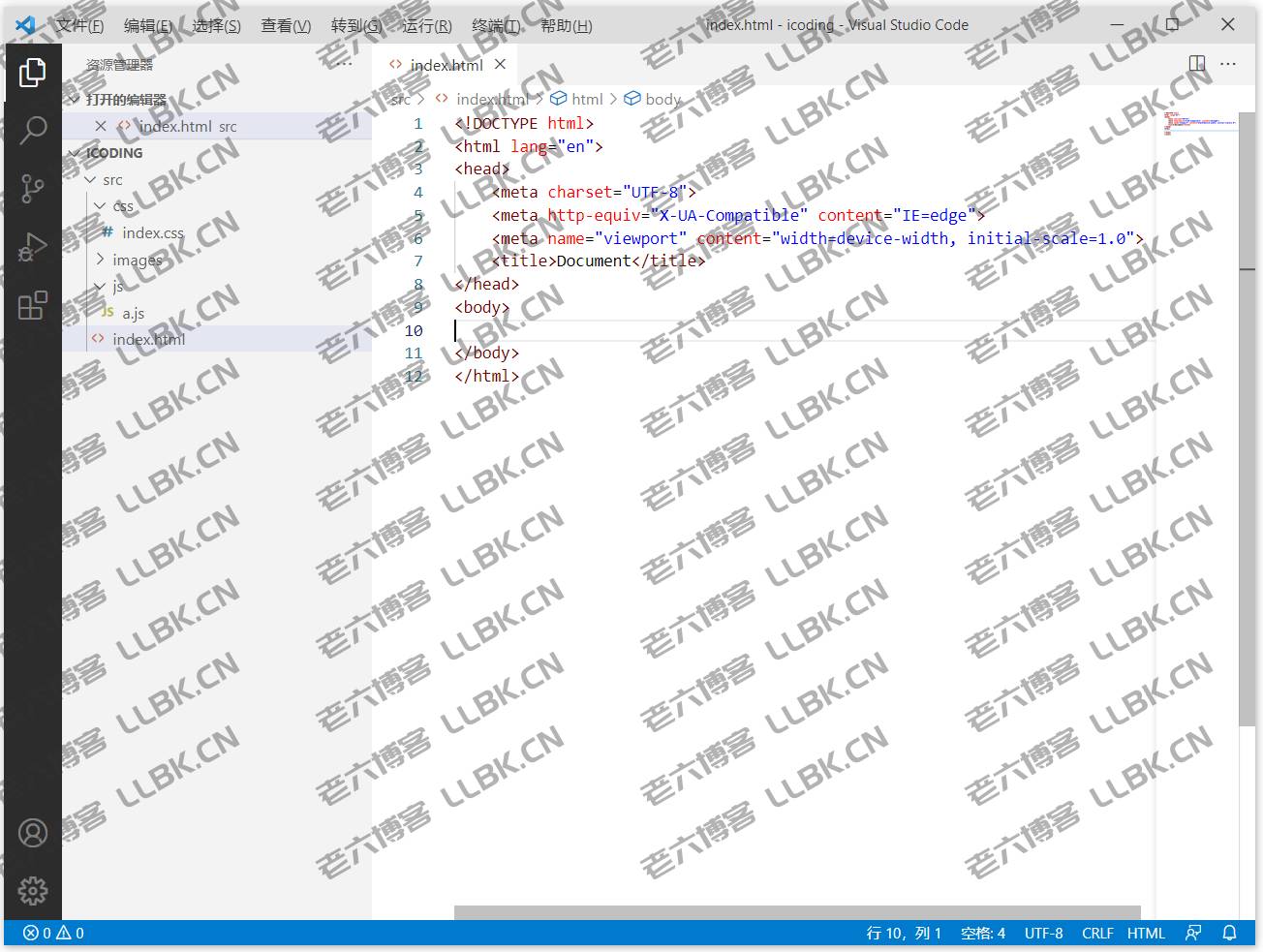The image size is (1263, 952).
Task: Open the 查看(V) menu
Action: point(286,26)
